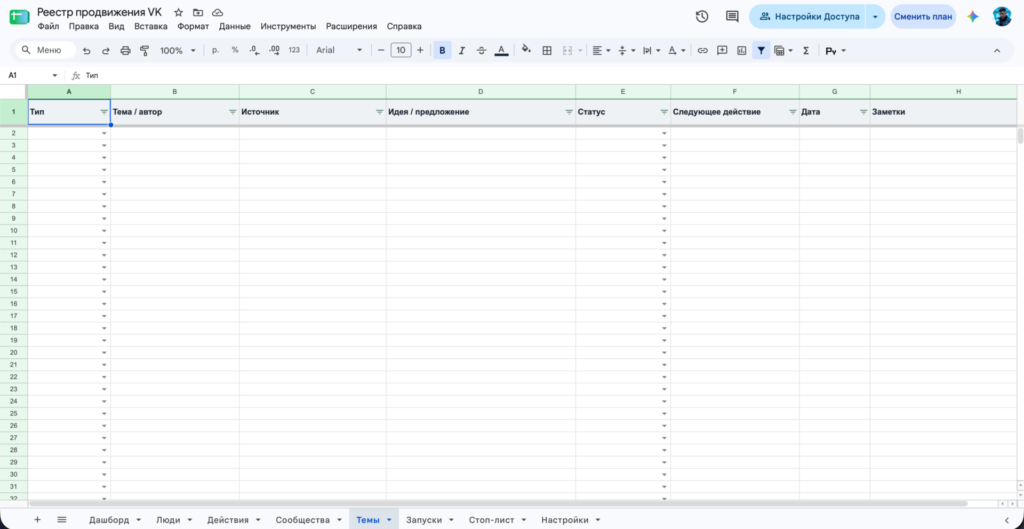Open the Arial font dropdown

tap(339, 50)
